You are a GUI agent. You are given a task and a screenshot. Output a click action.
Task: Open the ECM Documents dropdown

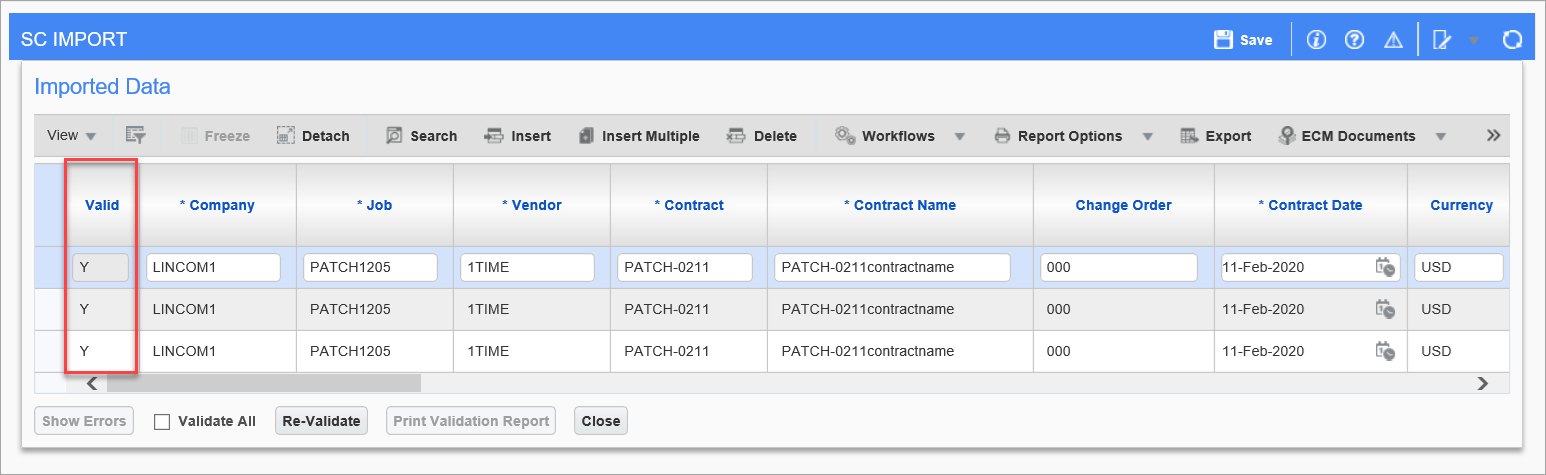pos(1441,136)
